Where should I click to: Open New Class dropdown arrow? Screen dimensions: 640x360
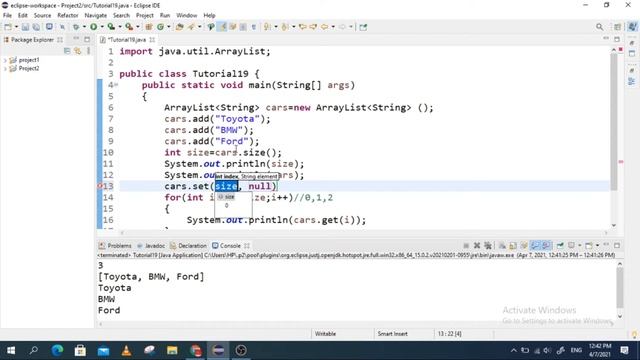point(169,27)
